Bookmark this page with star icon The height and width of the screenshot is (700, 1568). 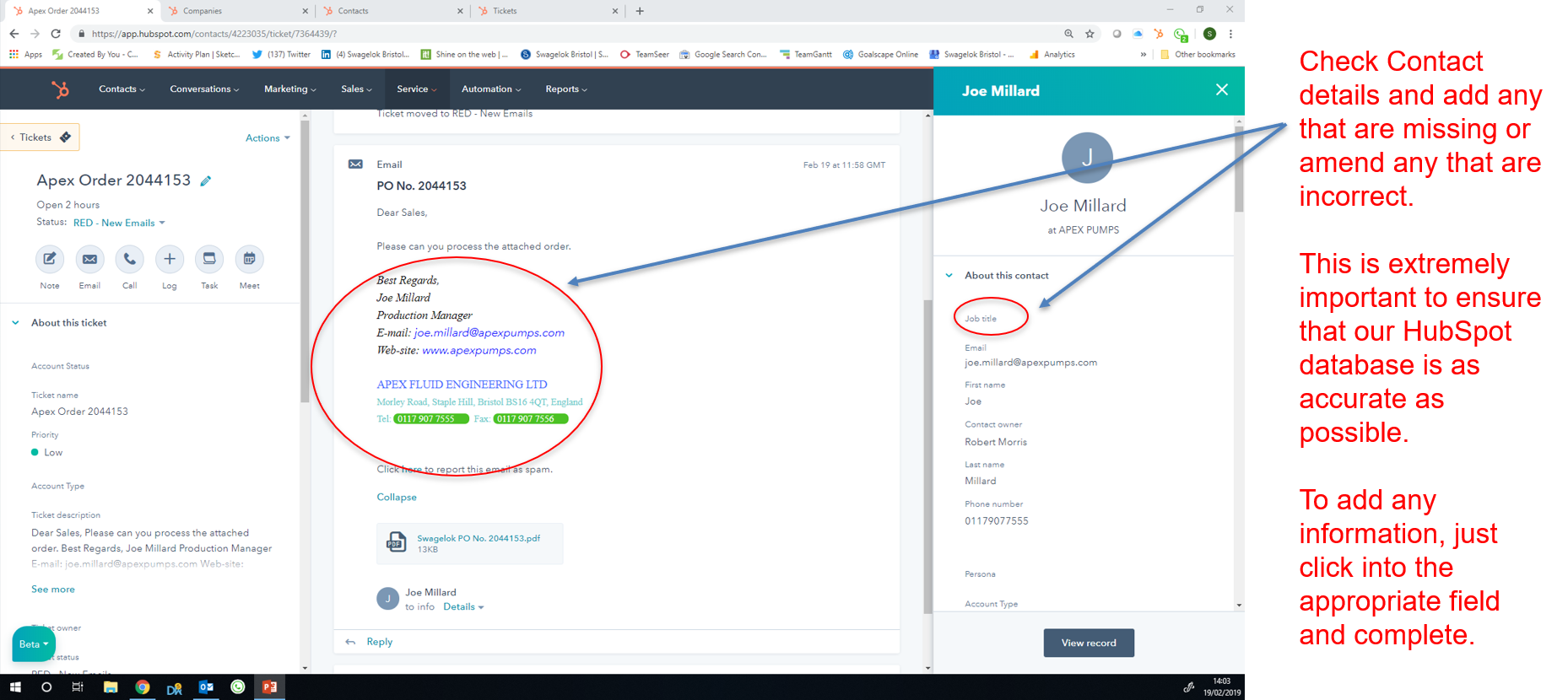click(x=1089, y=34)
